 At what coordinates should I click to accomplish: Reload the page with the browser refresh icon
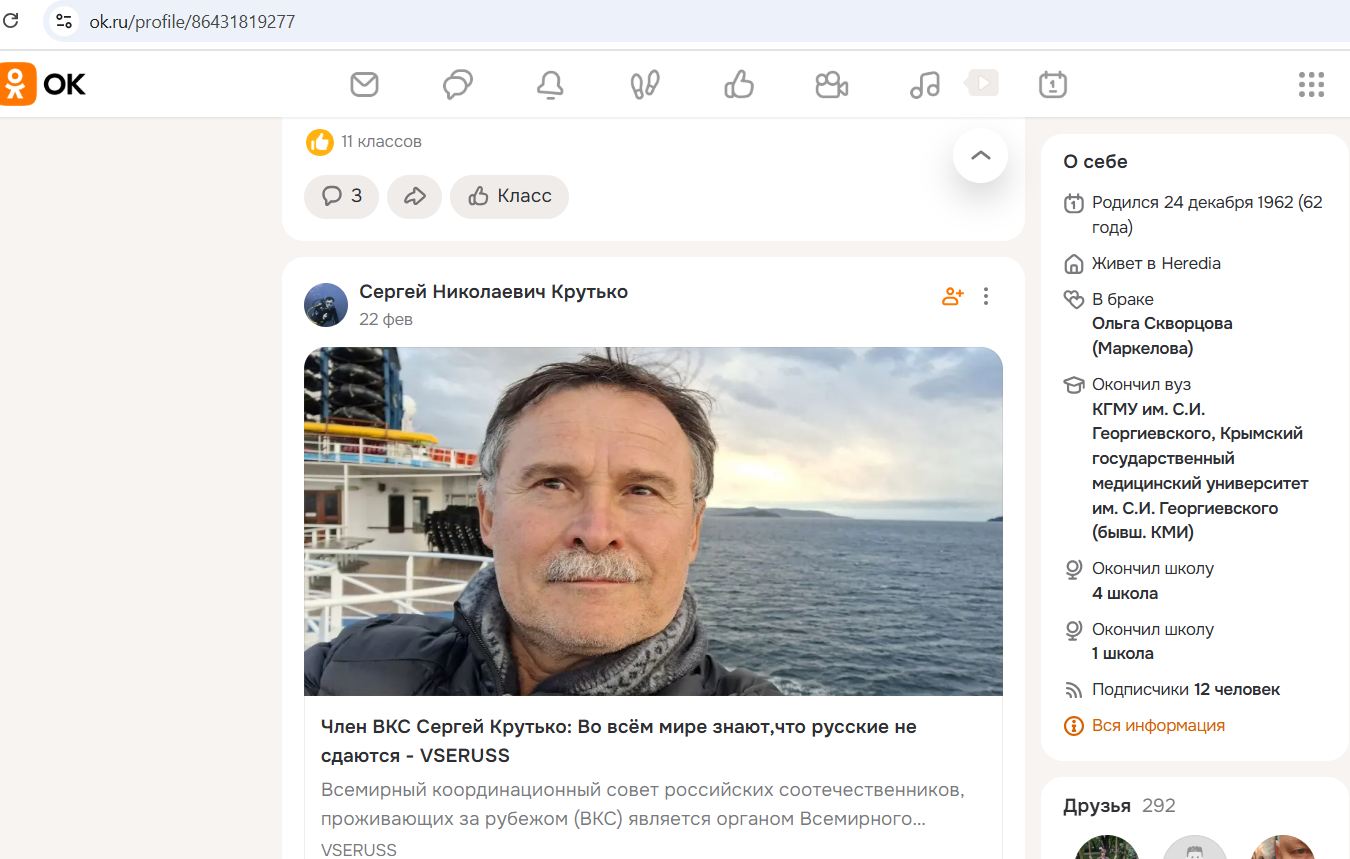[x=11, y=20]
